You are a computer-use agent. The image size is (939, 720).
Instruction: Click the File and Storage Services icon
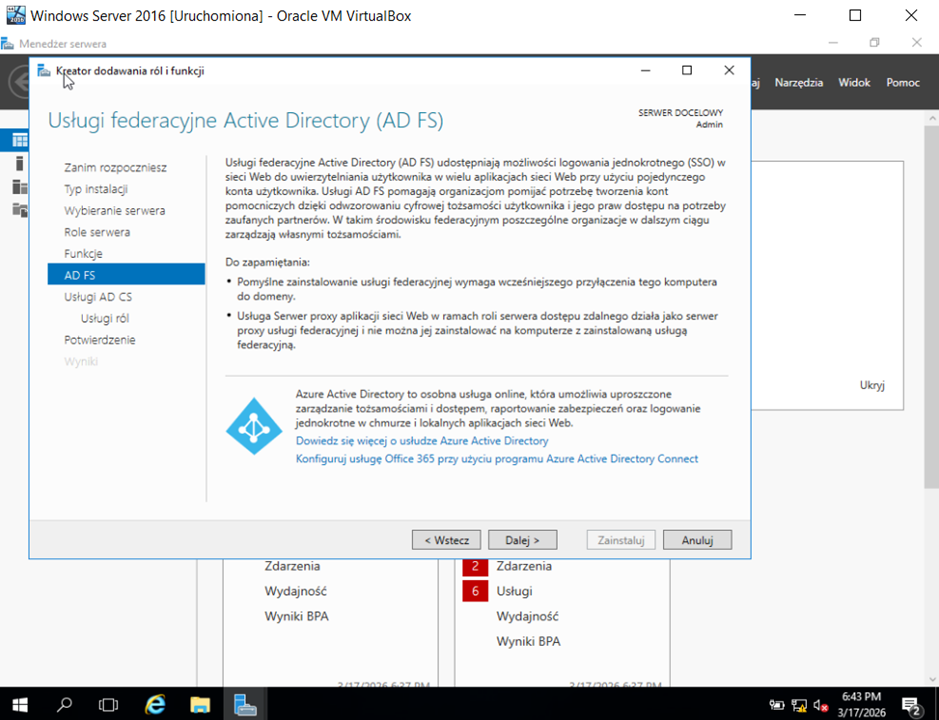click(19, 209)
